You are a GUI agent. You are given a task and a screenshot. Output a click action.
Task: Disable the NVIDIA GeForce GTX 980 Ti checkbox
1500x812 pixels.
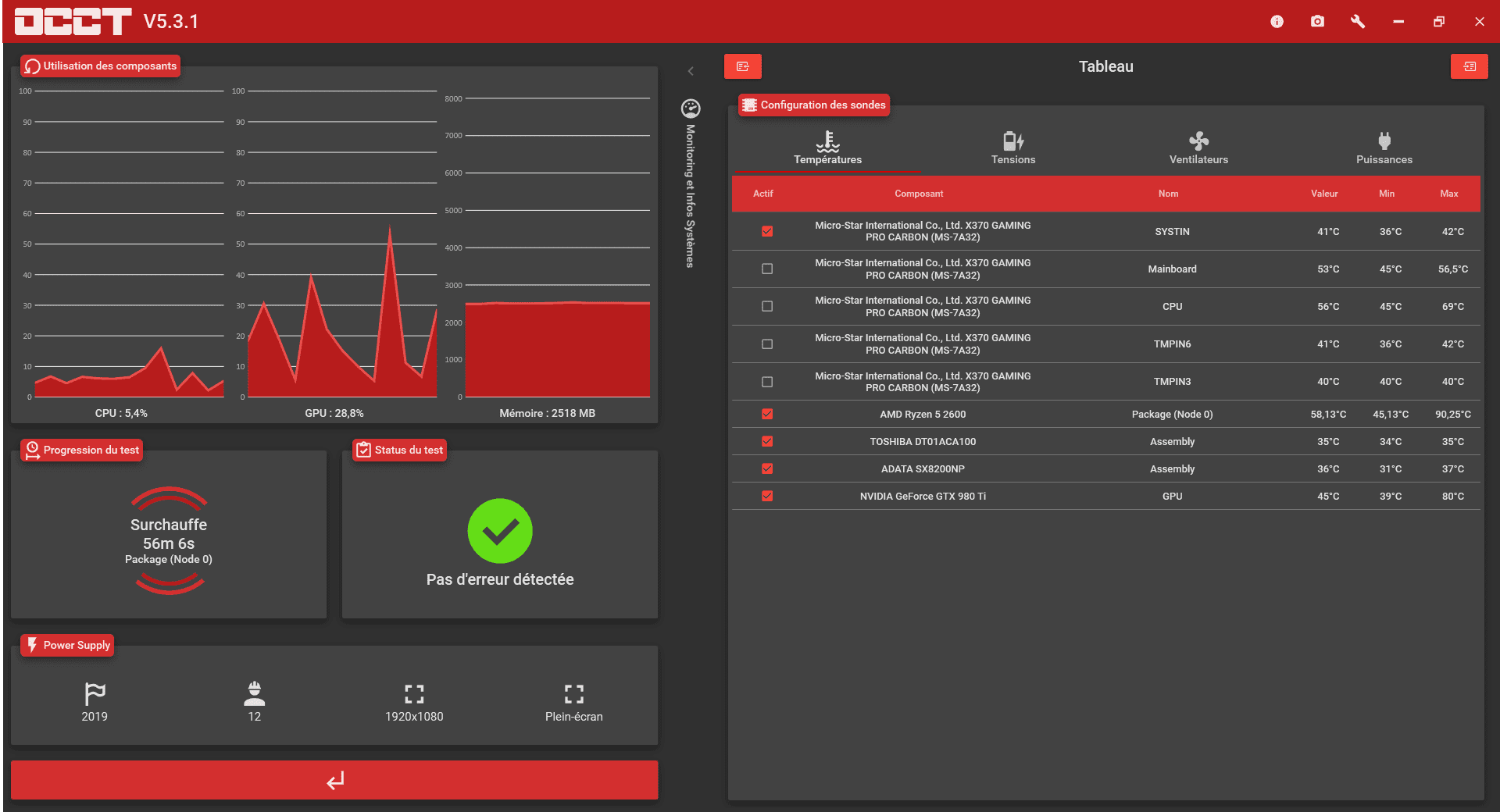tap(767, 496)
